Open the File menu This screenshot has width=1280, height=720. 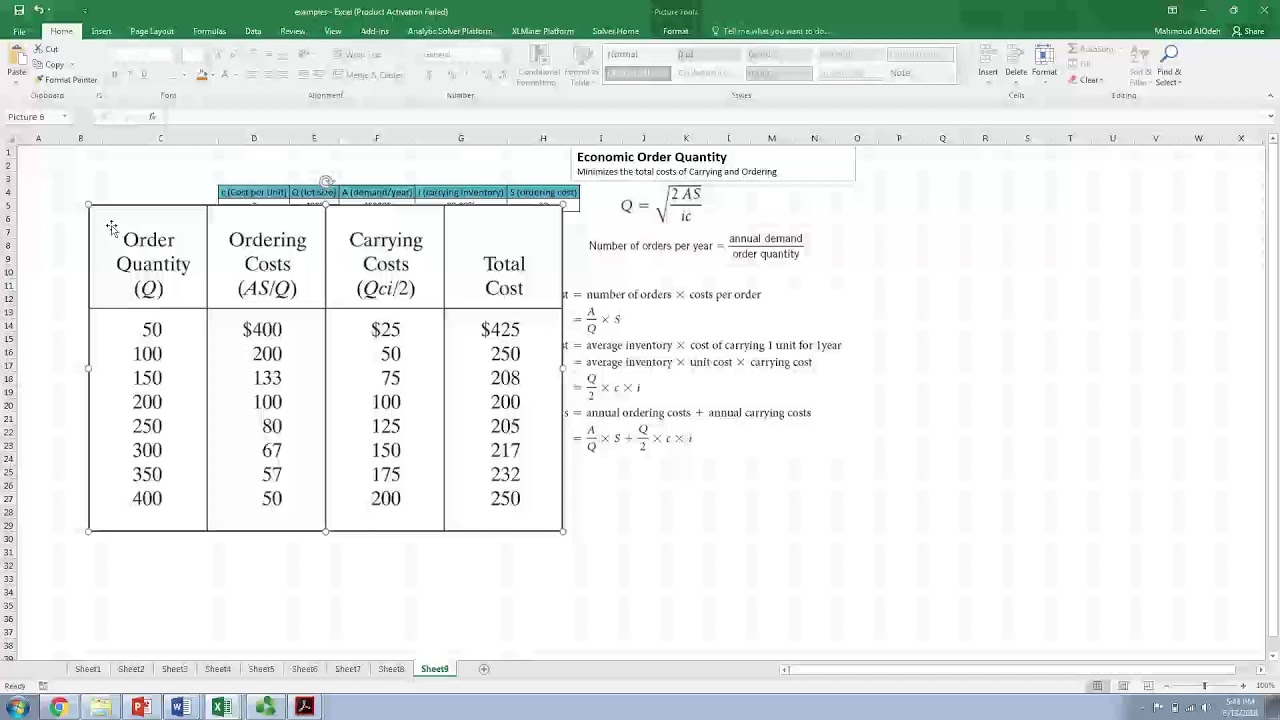point(19,31)
